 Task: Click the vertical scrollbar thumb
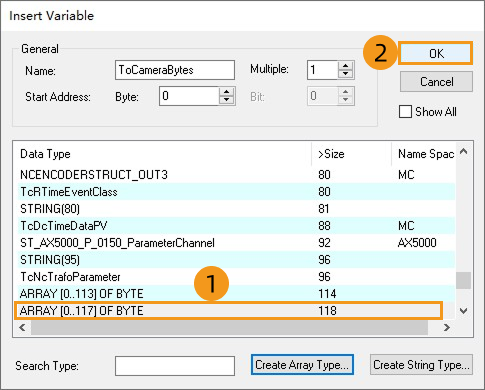[x=463, y=280]
